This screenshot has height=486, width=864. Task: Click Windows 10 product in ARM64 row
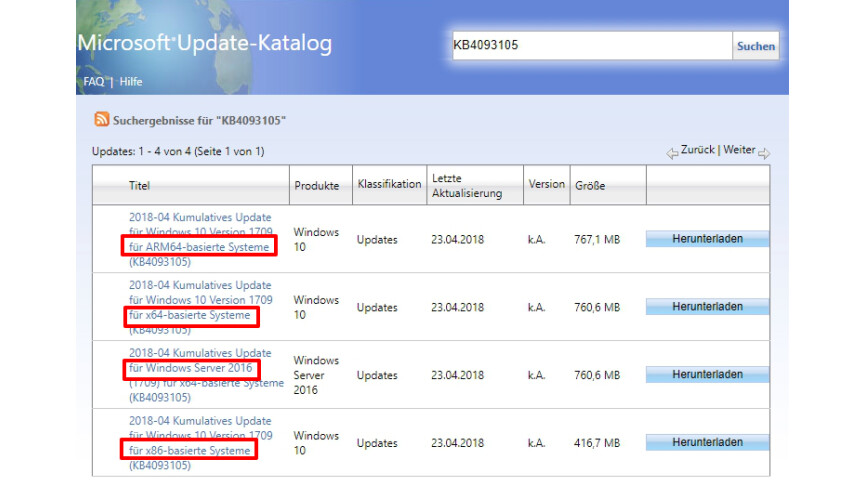(x=316, y=240)
